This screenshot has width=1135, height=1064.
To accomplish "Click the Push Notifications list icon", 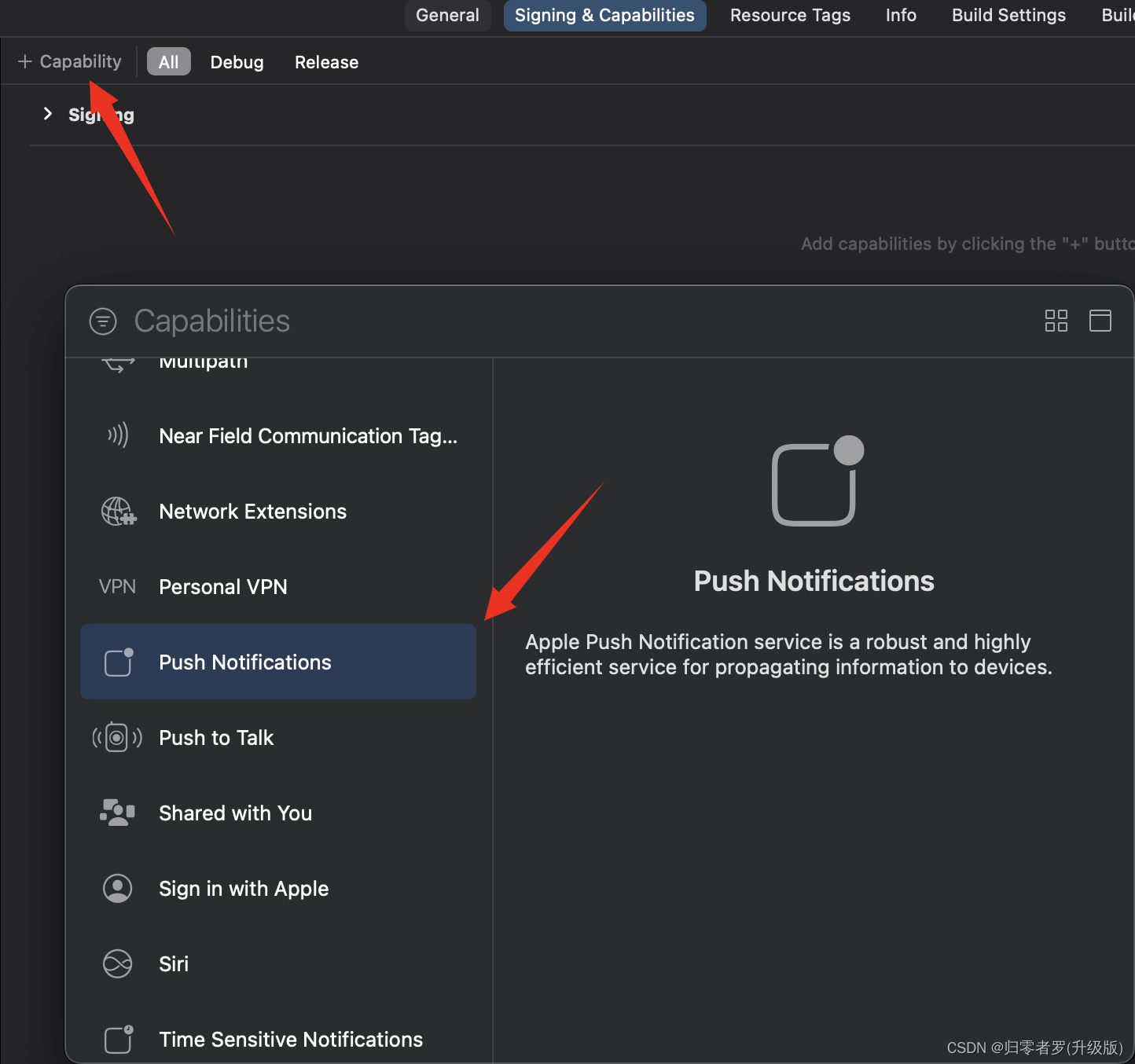I will click(119, 662).
